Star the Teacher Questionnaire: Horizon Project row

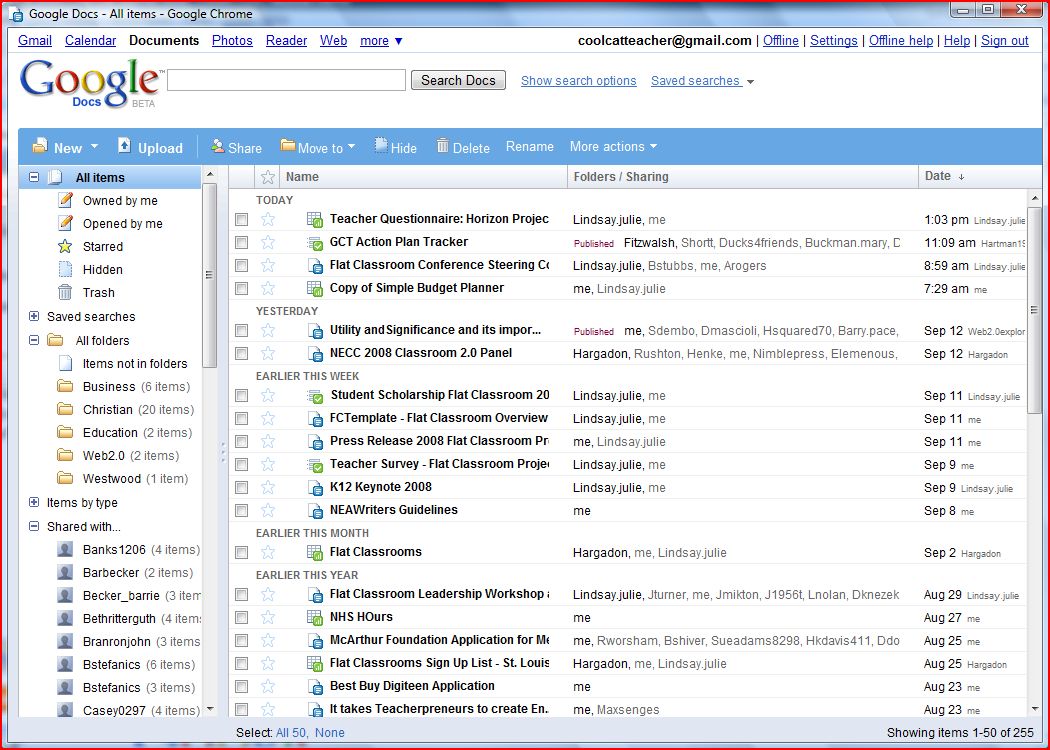pos(268,219)
